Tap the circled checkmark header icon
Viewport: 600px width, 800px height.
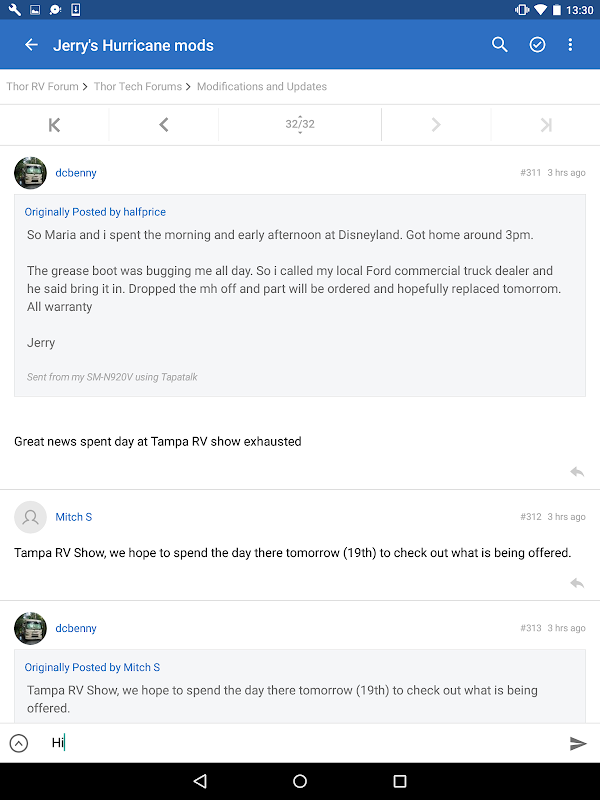pyautogui.click(x=537, y=45)
